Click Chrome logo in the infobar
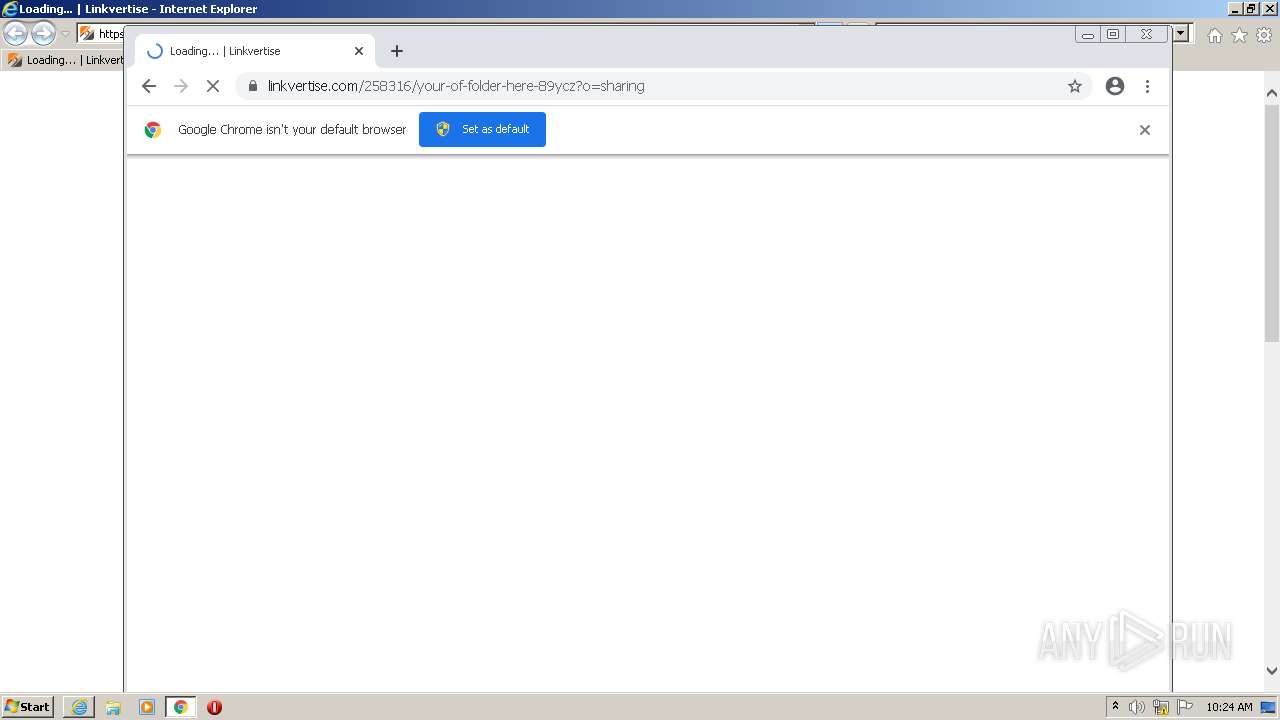This screenshot has height=720, width=1280. tap(153, 130)
